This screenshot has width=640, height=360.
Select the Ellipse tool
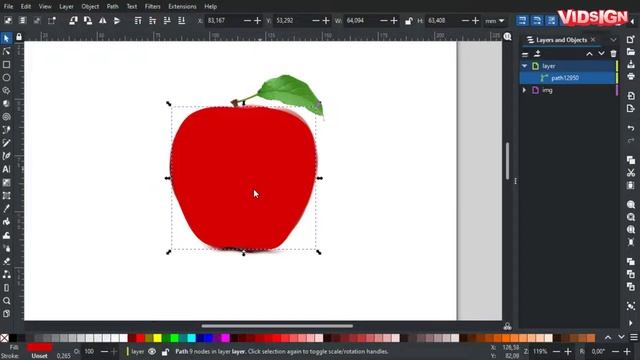(6, 78)
